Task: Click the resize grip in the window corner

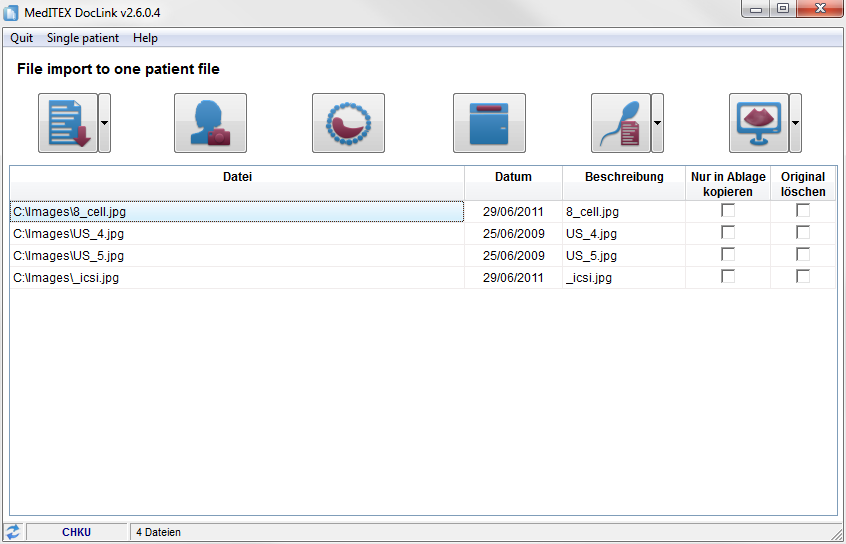Action: pos(836,533)
